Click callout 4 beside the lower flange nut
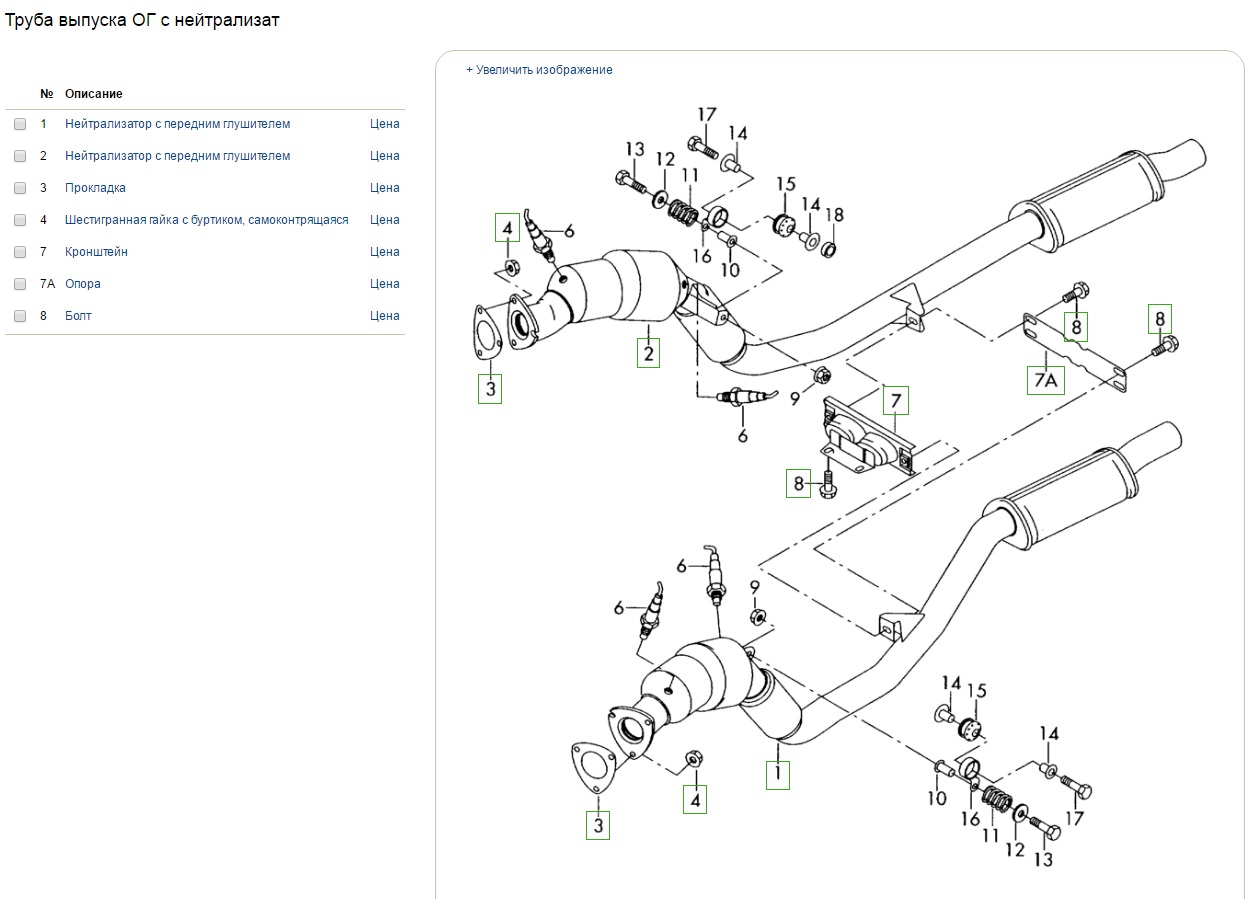The width and height of the screenshot is (1248, 899). 695,799
